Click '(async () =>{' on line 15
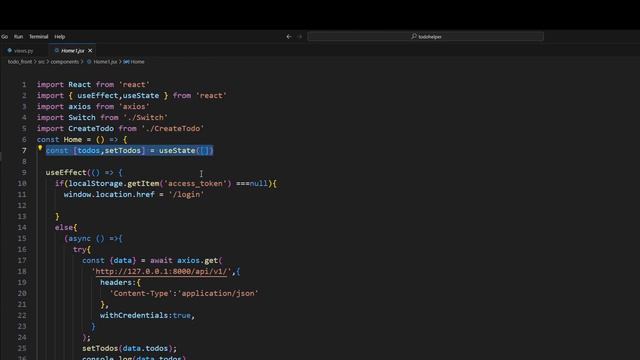The width and height of the screenshot is (640, 360). (93, 238)
